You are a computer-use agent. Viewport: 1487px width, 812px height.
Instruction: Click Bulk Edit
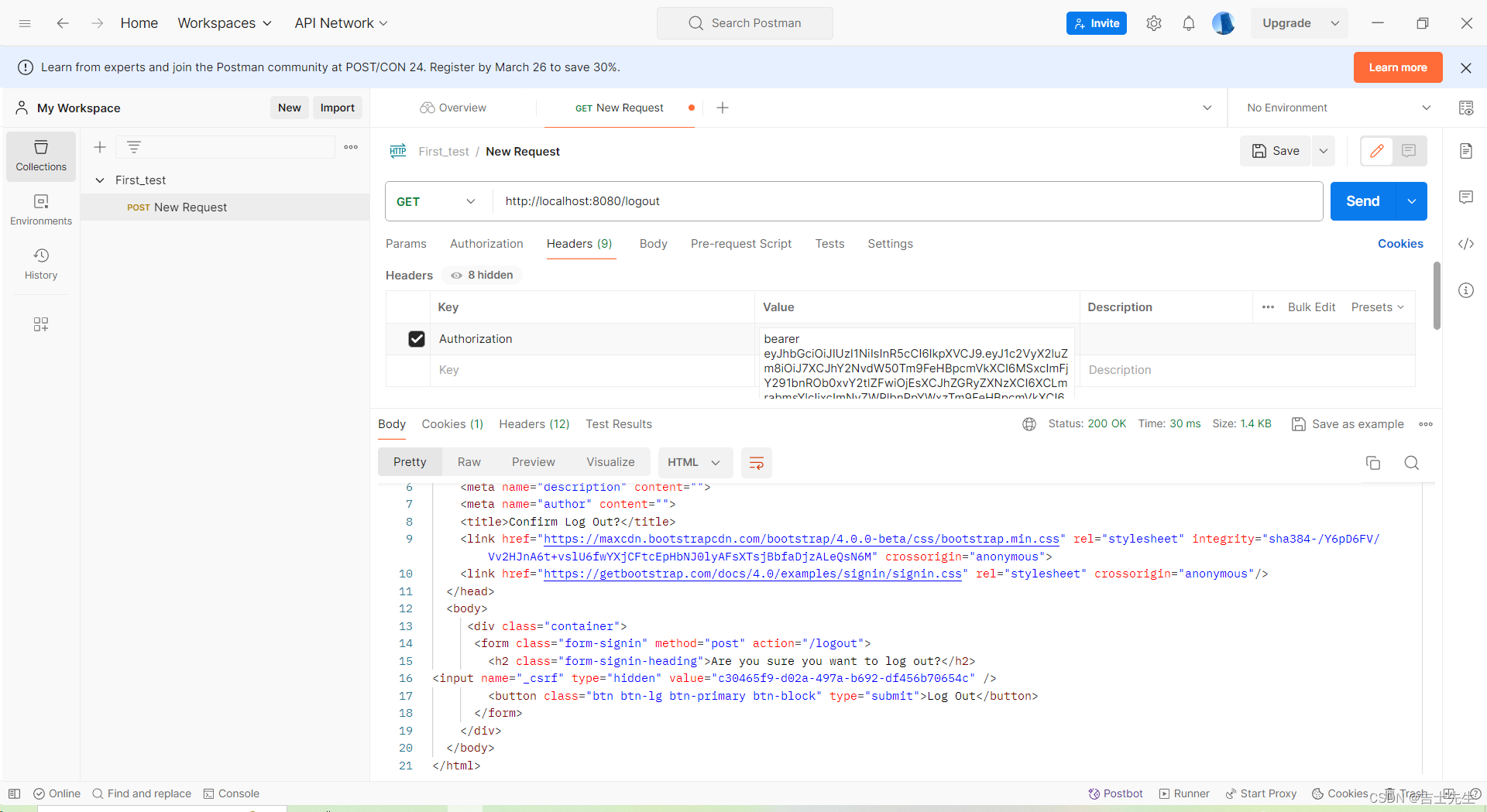click(x=1311, y=307)
